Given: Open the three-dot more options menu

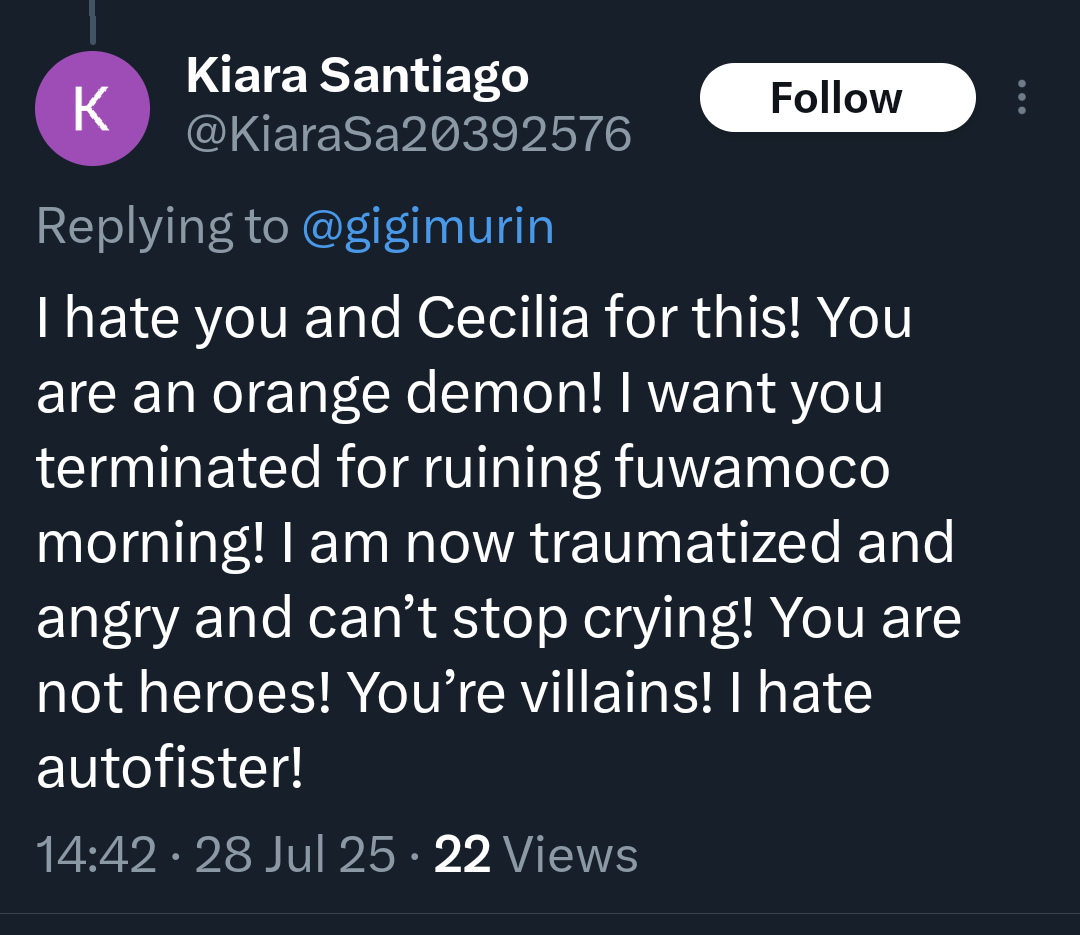Looking at the screenshot, I should (1021, 98).
